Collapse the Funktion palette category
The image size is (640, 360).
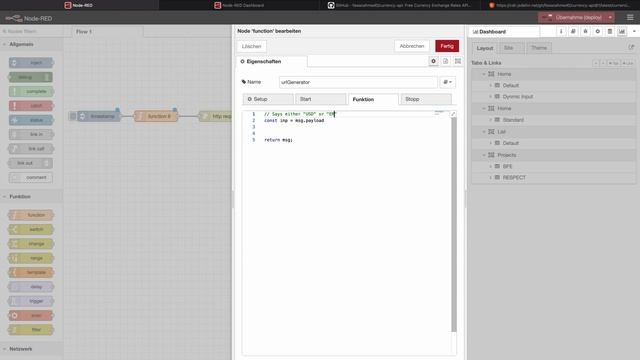click(x=31, y=196)
